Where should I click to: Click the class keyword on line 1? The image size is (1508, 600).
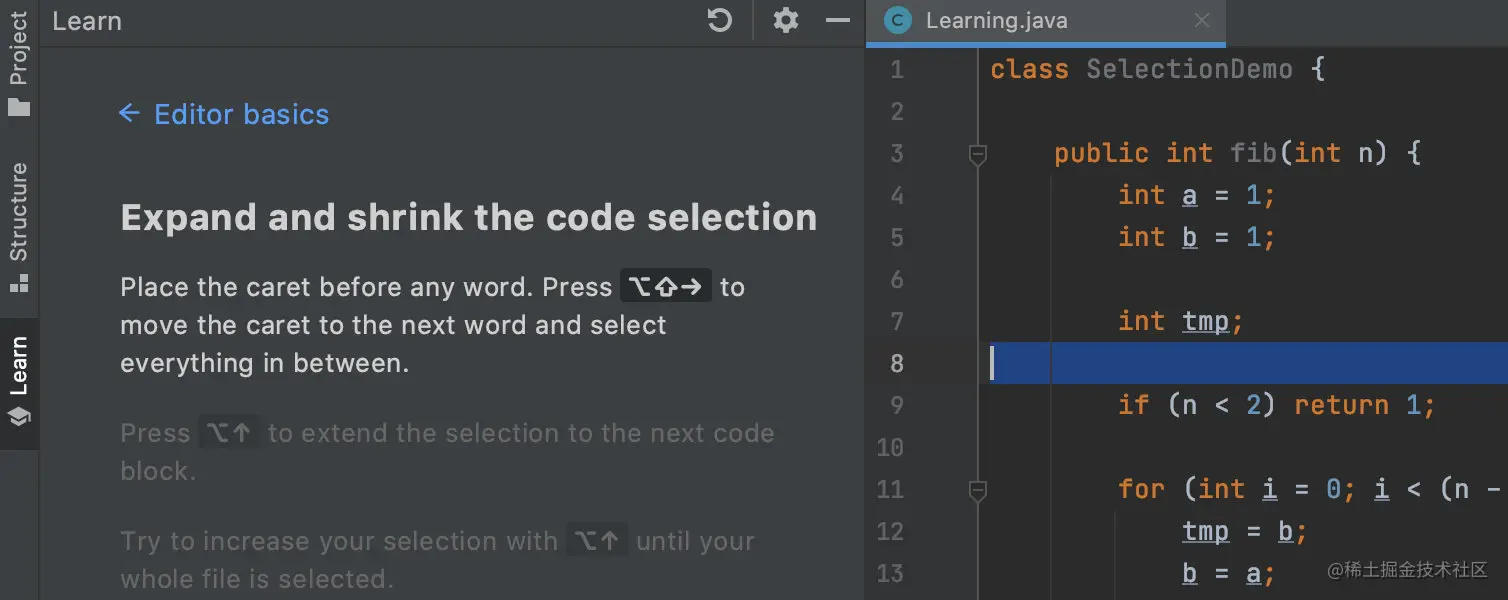1029,68
